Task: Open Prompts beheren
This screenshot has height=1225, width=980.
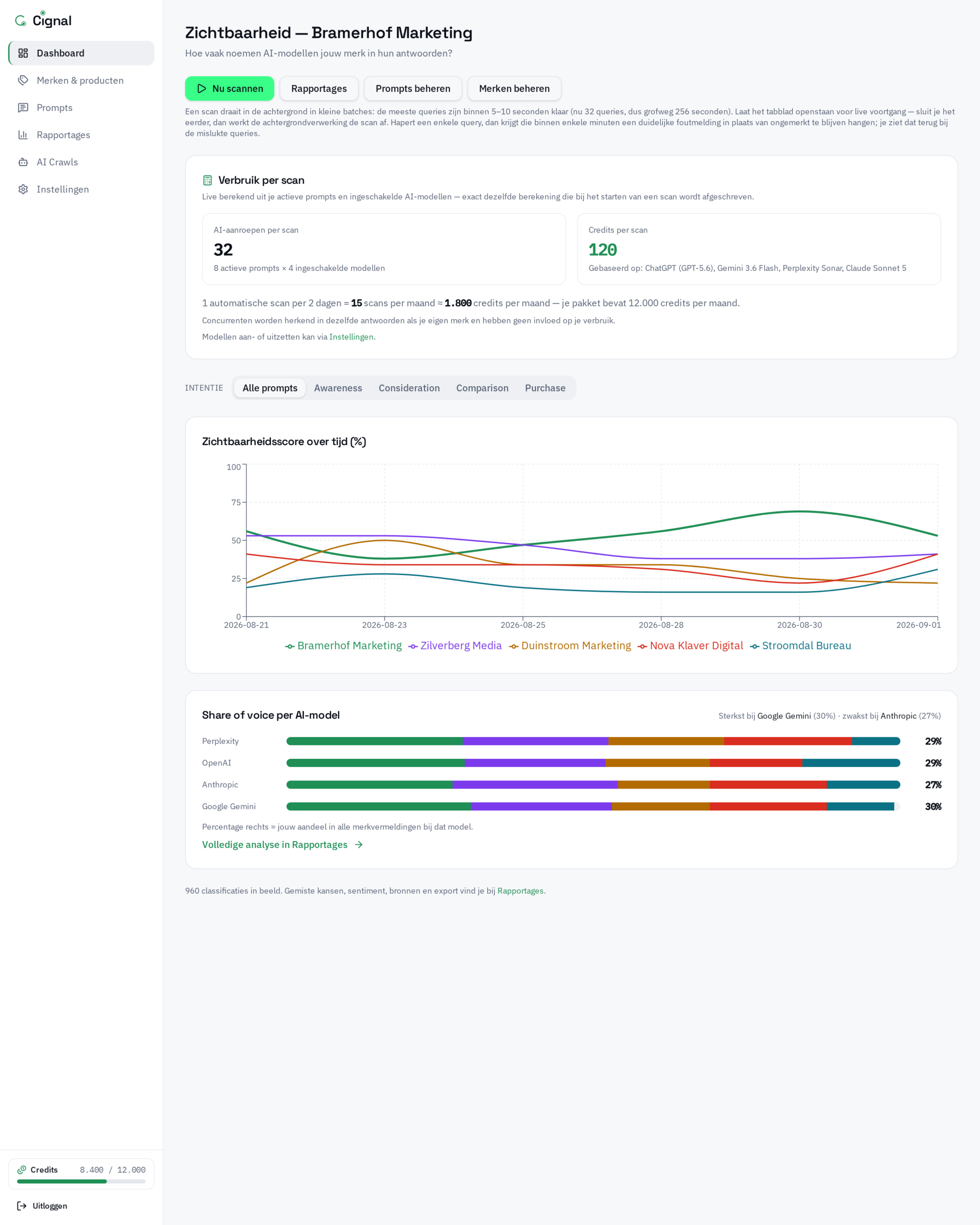Action: 413,89
